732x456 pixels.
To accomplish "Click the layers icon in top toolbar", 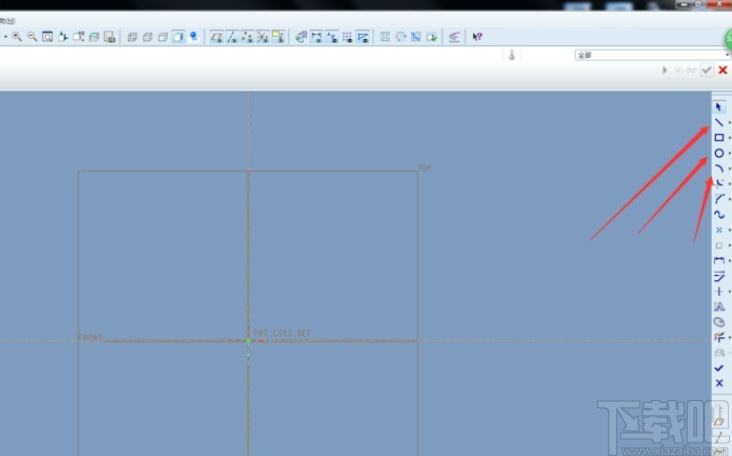I will click(94, 36).
